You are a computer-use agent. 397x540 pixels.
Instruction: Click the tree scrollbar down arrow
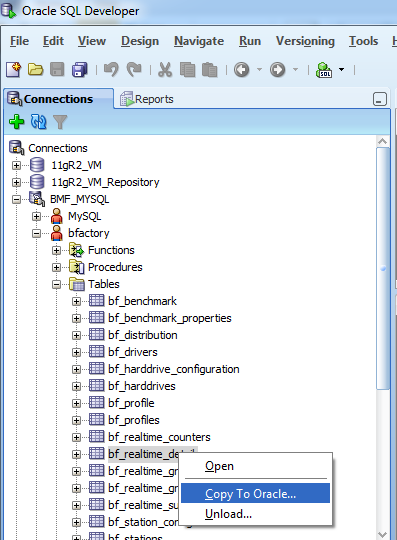(383, 535)
